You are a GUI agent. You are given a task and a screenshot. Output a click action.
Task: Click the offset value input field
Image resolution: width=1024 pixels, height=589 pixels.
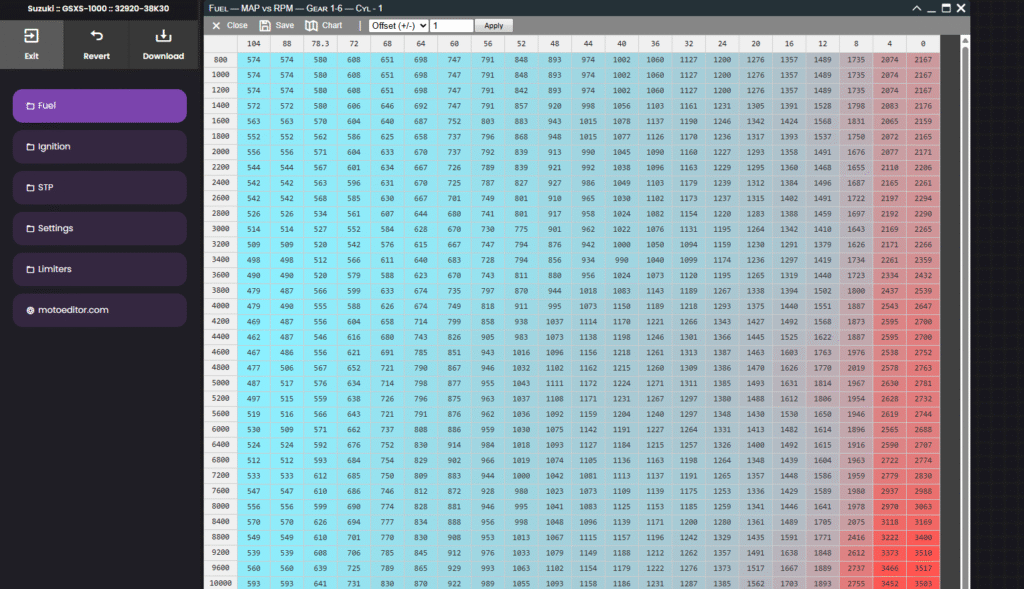pos(452,25)
